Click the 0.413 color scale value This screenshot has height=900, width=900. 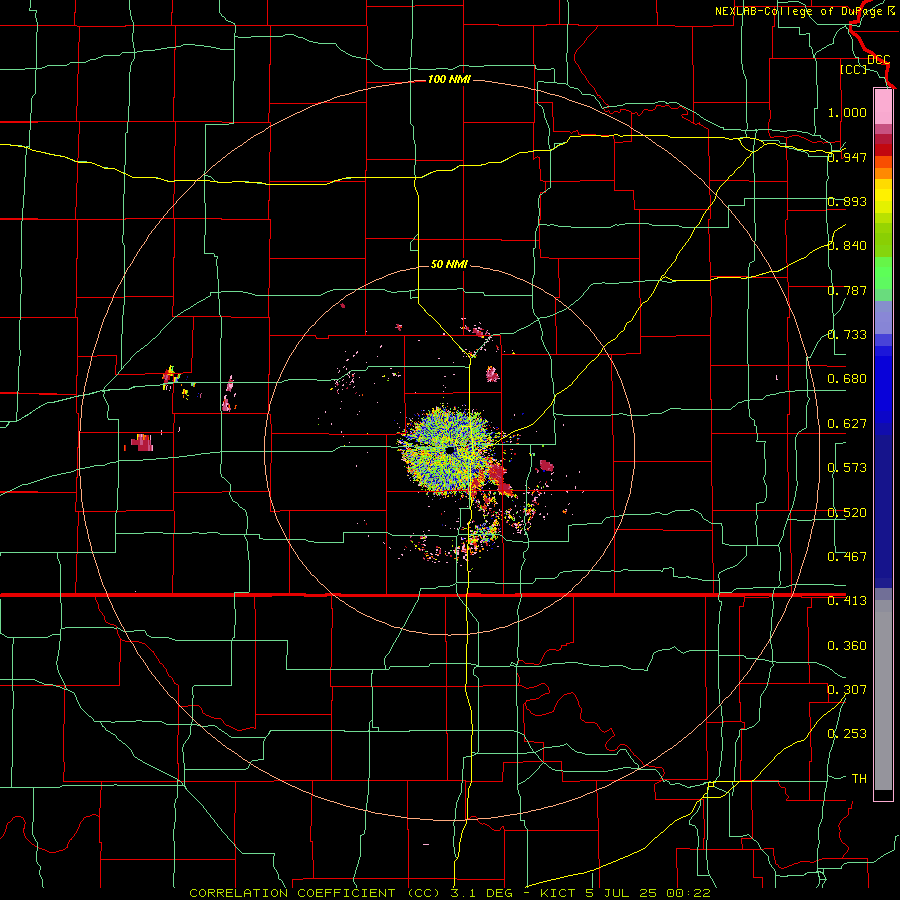coord(847,601)
